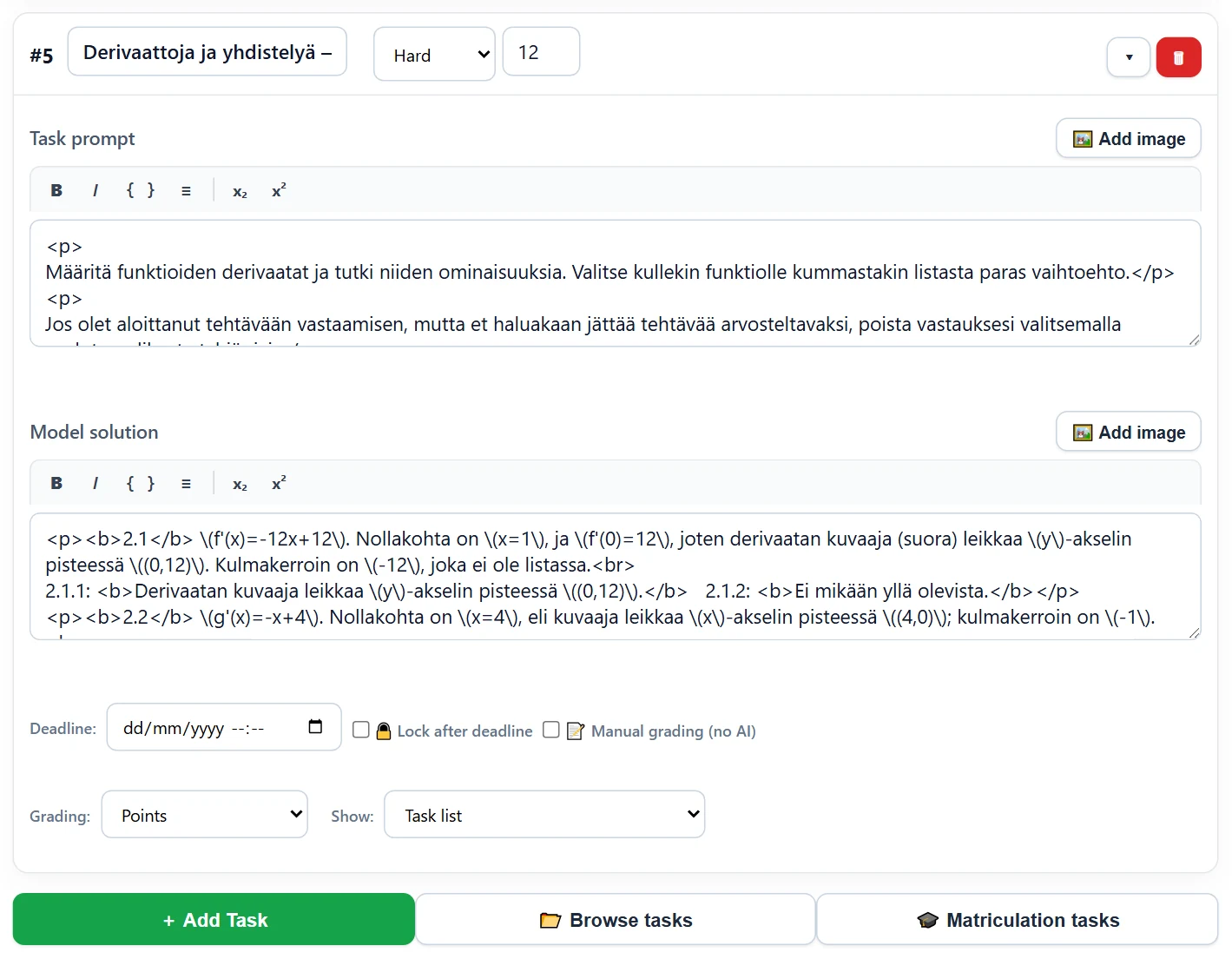Image resolution: width=1232 pixels, height=959 pixels.
Task: Open the Hard difficulty dropdown
Action: coord(434,55)
